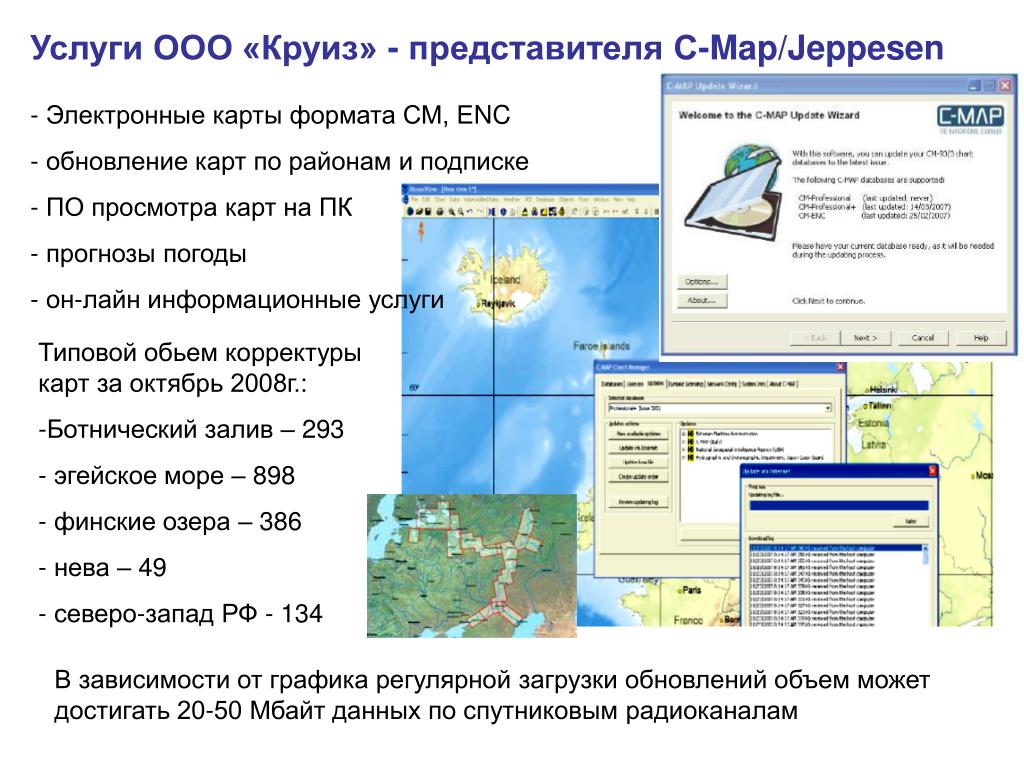Switch to the Databases tab in Chart Manager
Screen dimensions: 1024x768
[612, 384]
